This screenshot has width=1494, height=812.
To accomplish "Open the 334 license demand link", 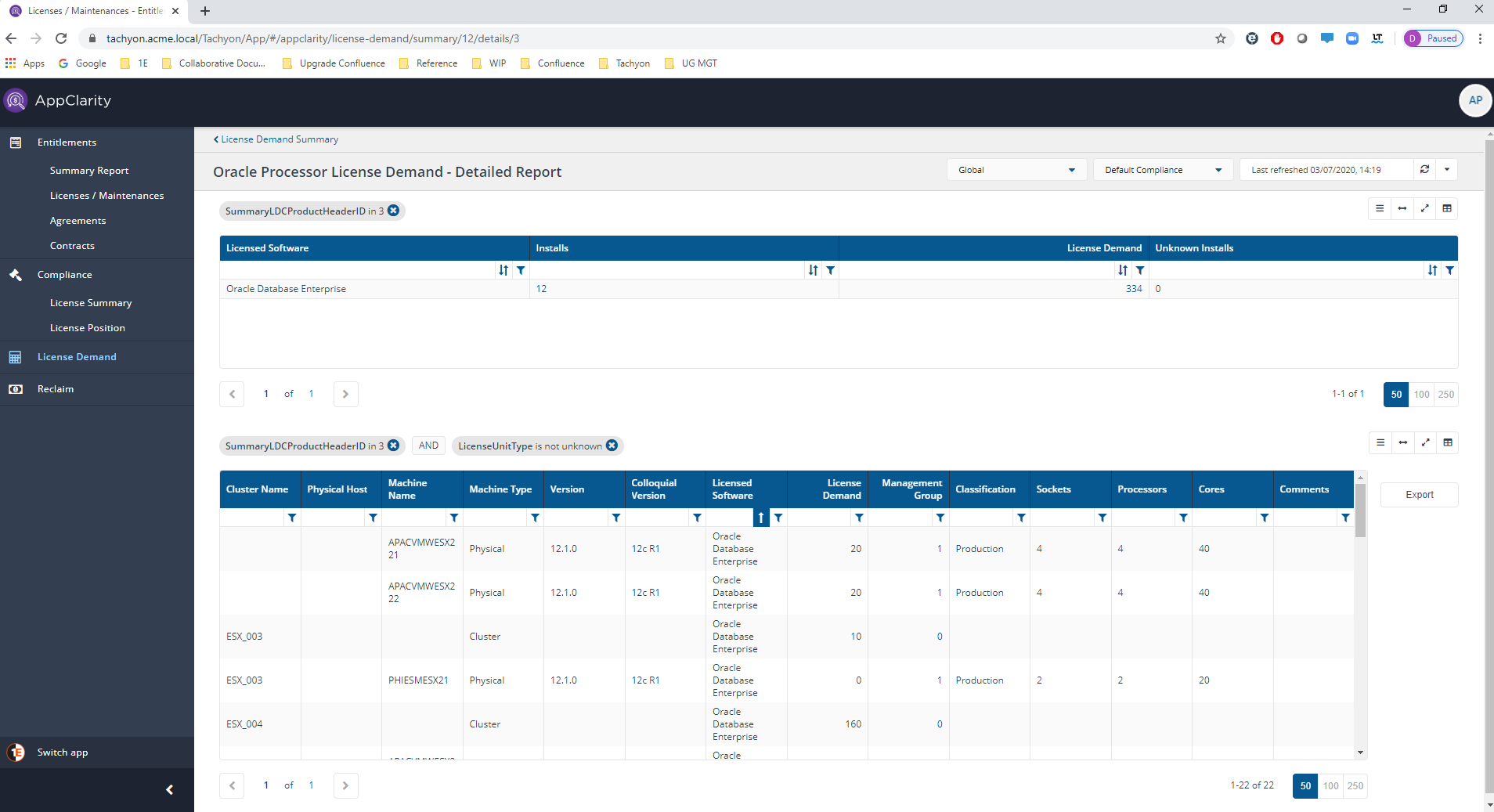I will click(x=1134, y=289).
